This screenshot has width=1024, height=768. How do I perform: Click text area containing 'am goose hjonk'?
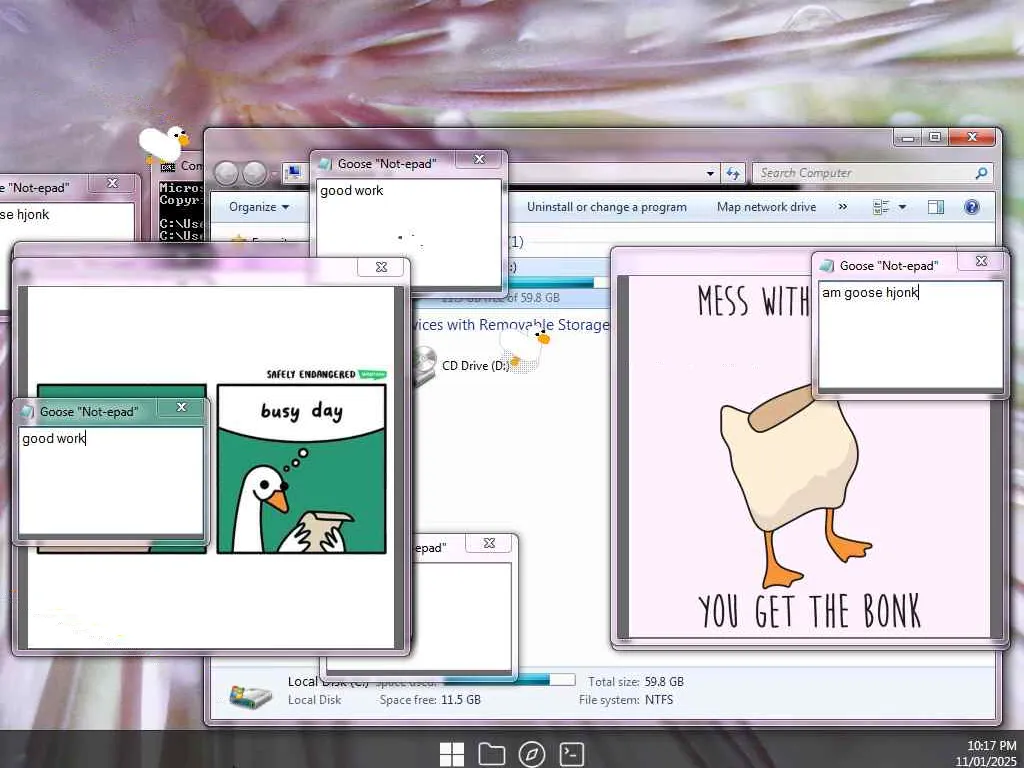click(x=910, y=335)
